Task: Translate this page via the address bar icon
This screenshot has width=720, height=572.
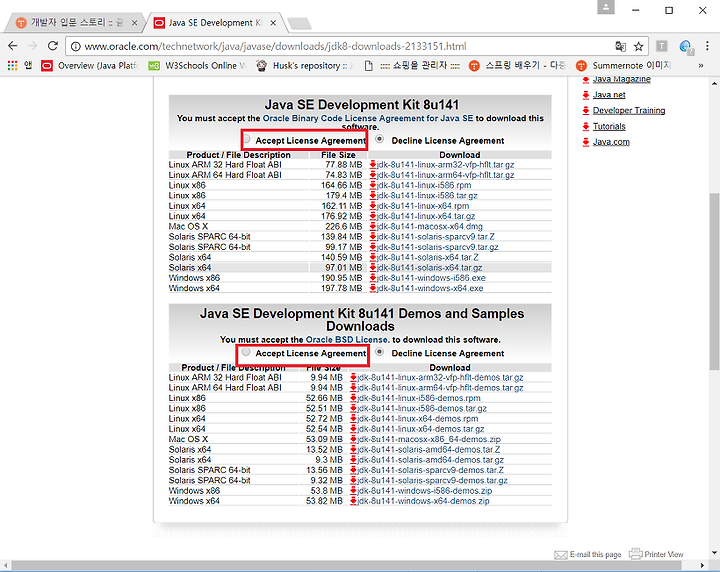Action: [x=620, y=46]
